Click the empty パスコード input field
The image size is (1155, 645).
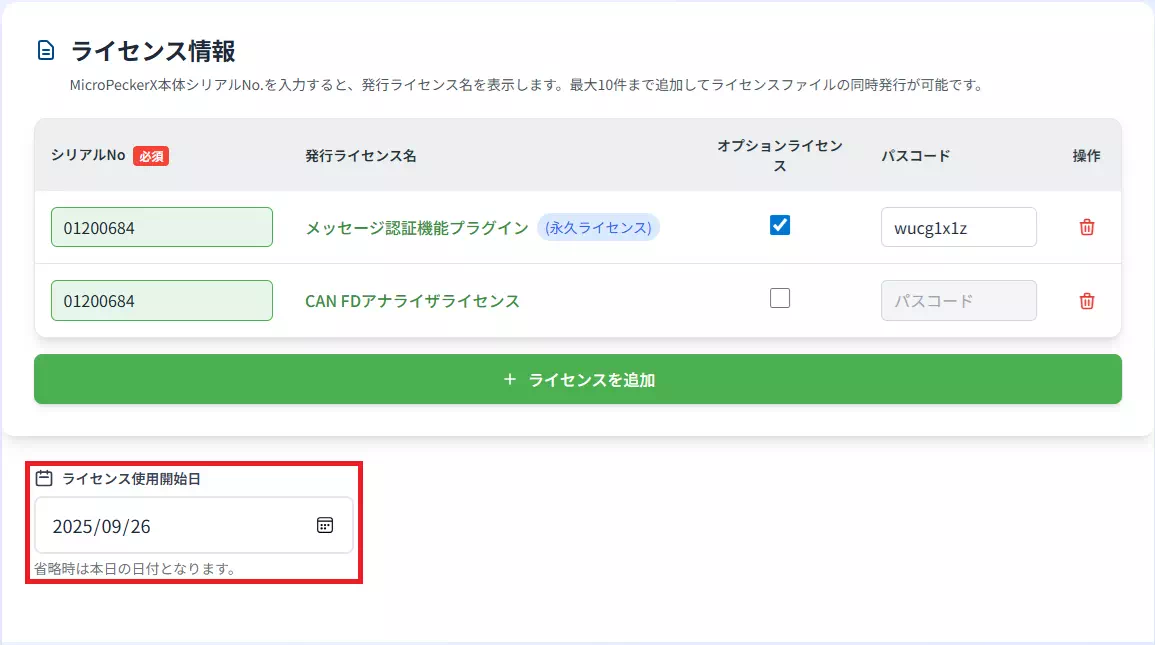pos(957,300)
